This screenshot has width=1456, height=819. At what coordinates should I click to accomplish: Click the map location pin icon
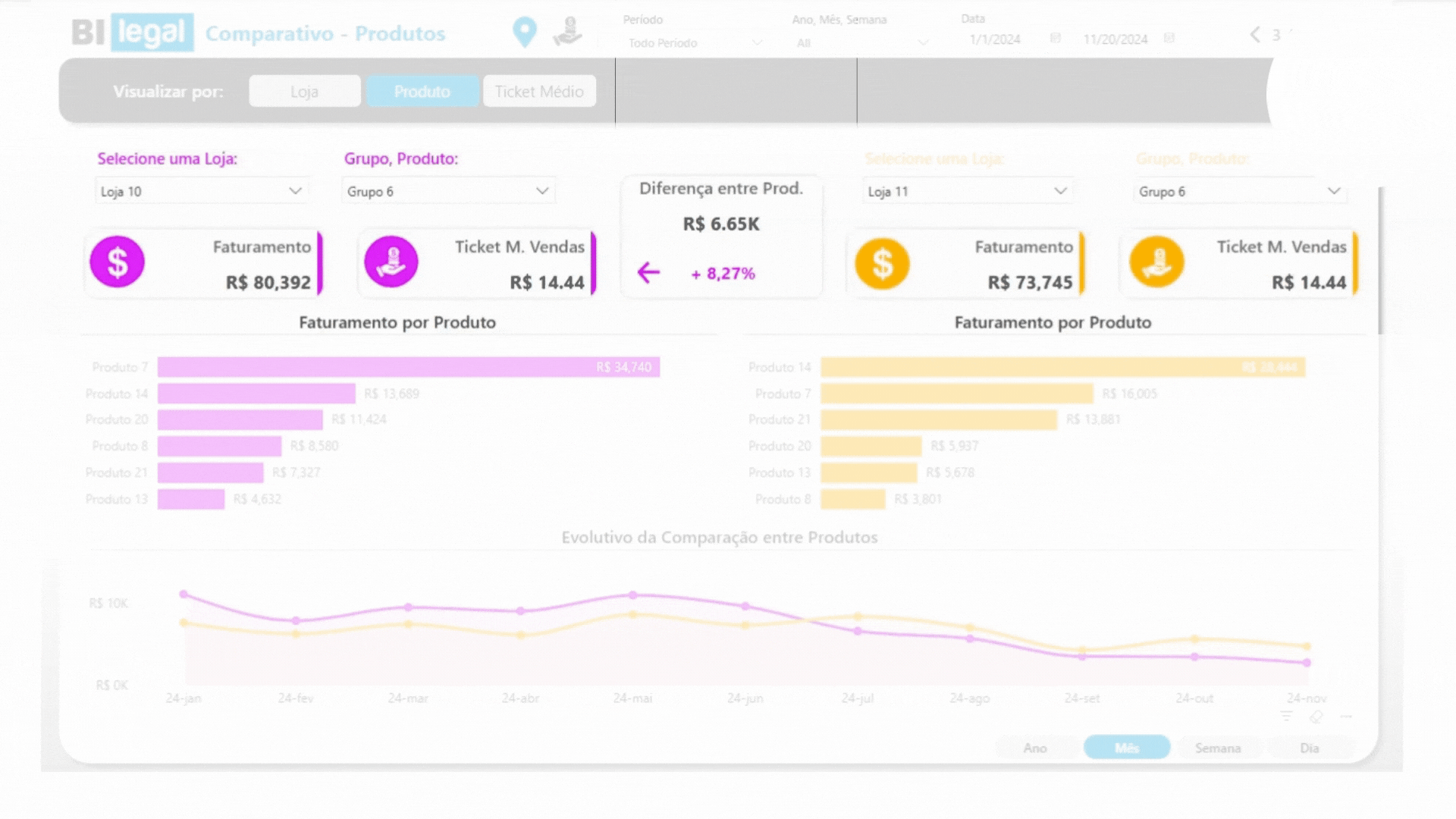(524, 32)
